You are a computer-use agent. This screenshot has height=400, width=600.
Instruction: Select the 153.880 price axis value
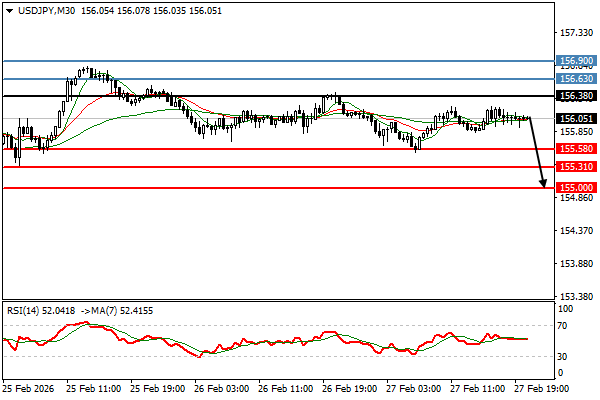(x=577, y=264)
